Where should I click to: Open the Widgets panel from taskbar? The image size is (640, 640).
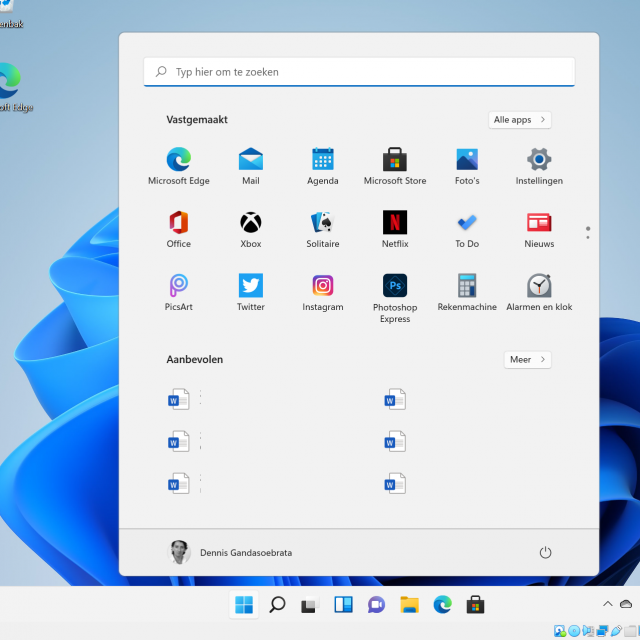click(343, 604)
